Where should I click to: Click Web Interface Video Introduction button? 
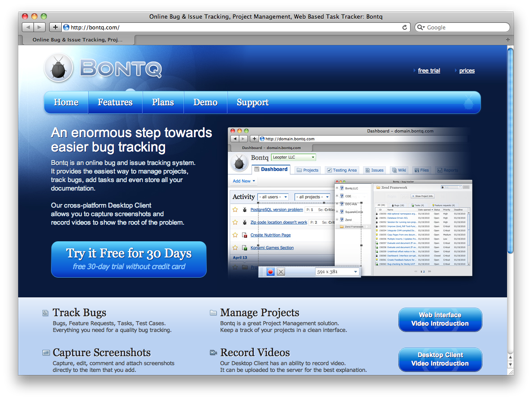[x=440, y=319]
